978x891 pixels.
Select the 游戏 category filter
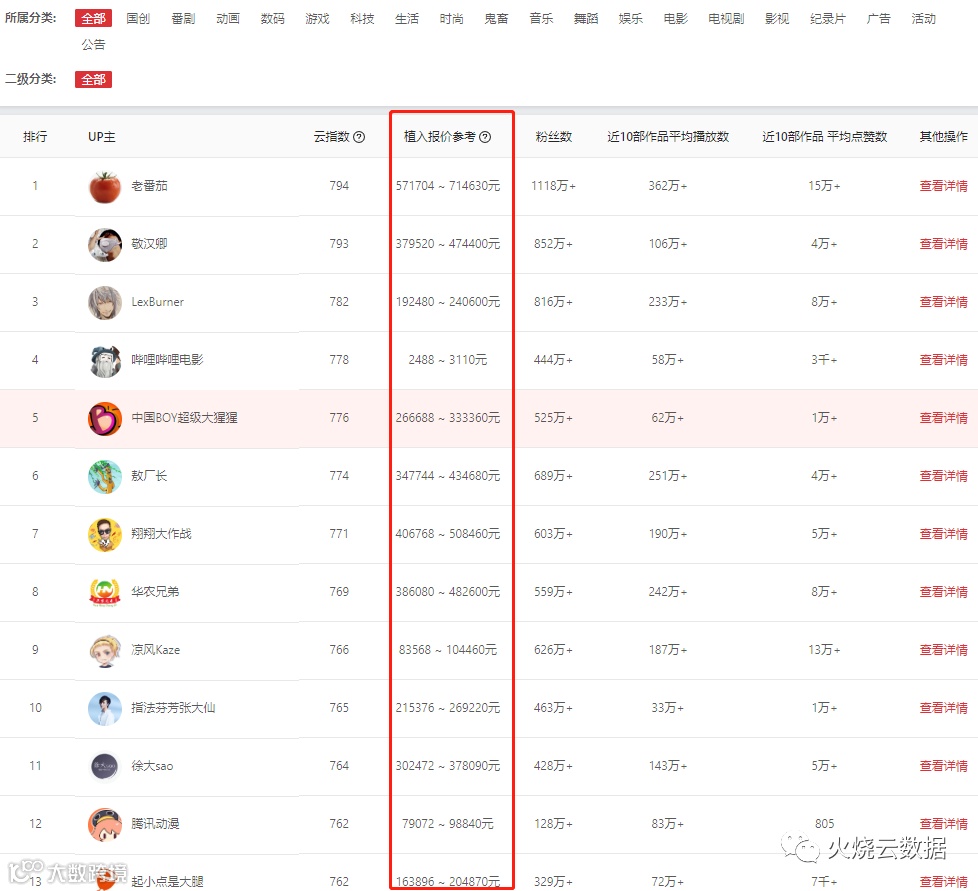(317, 19)
